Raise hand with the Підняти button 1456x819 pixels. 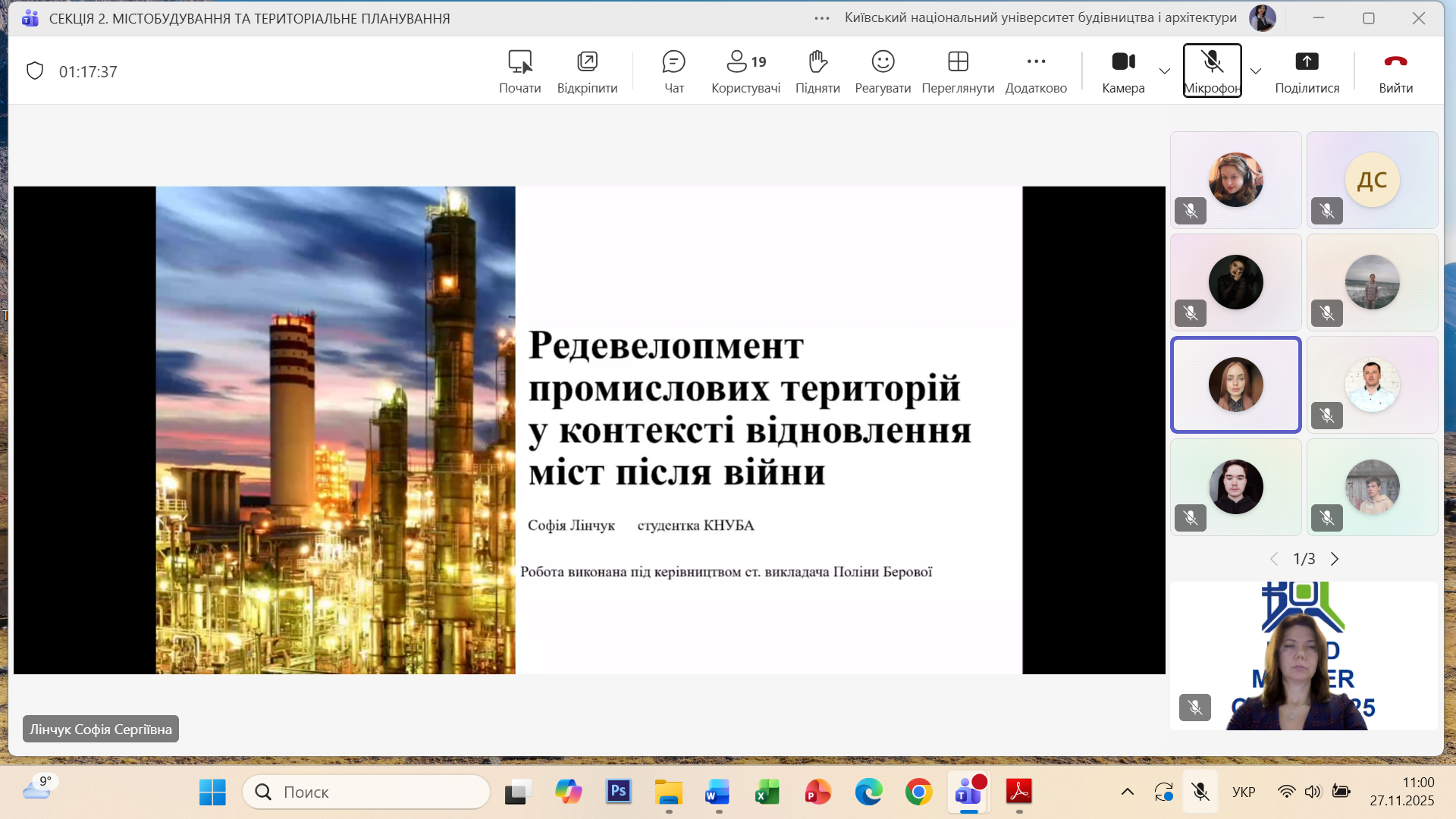tap(817, 71)
